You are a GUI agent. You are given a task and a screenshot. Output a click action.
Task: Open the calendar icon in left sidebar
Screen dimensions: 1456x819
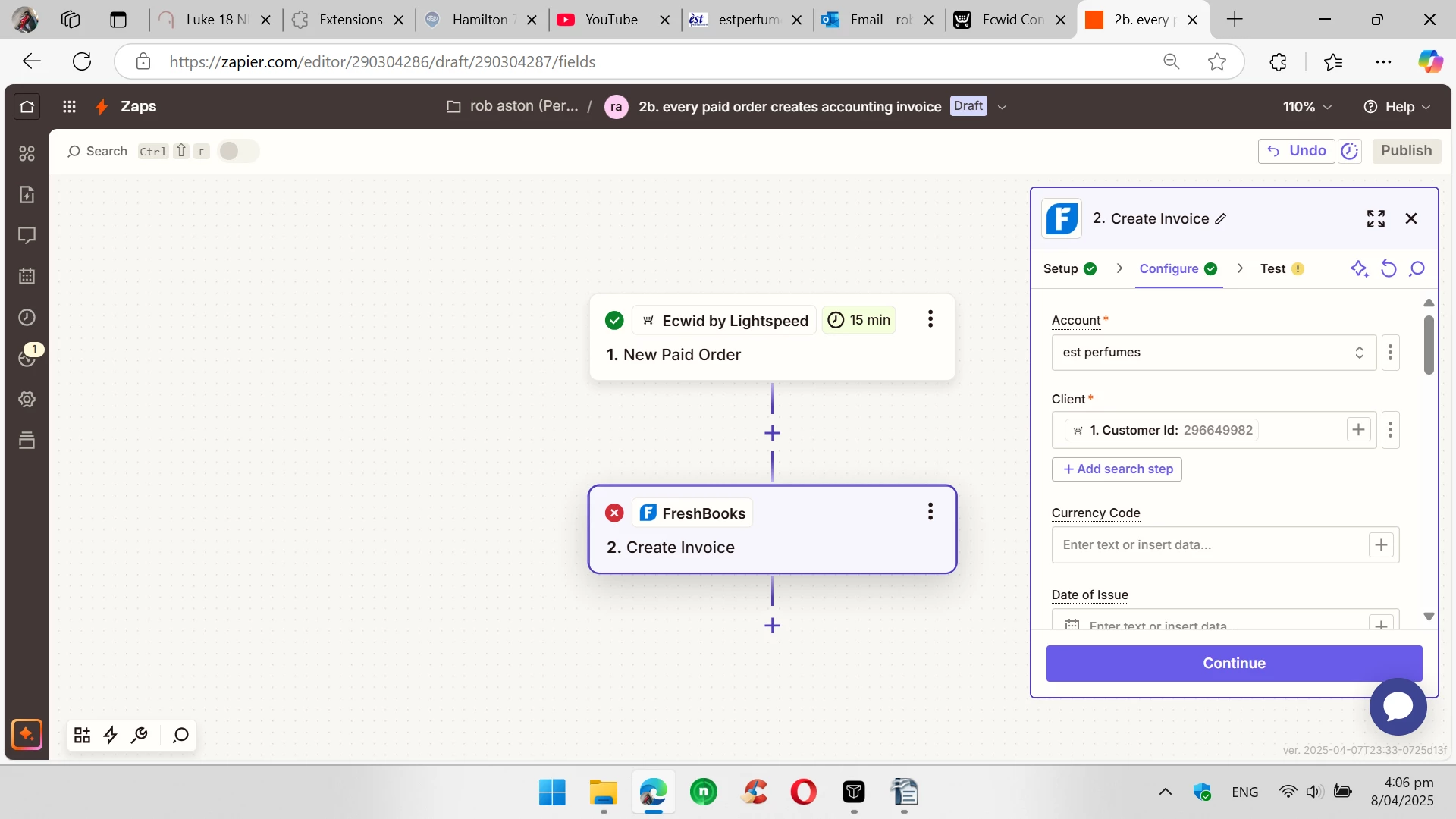pos(27,276)
